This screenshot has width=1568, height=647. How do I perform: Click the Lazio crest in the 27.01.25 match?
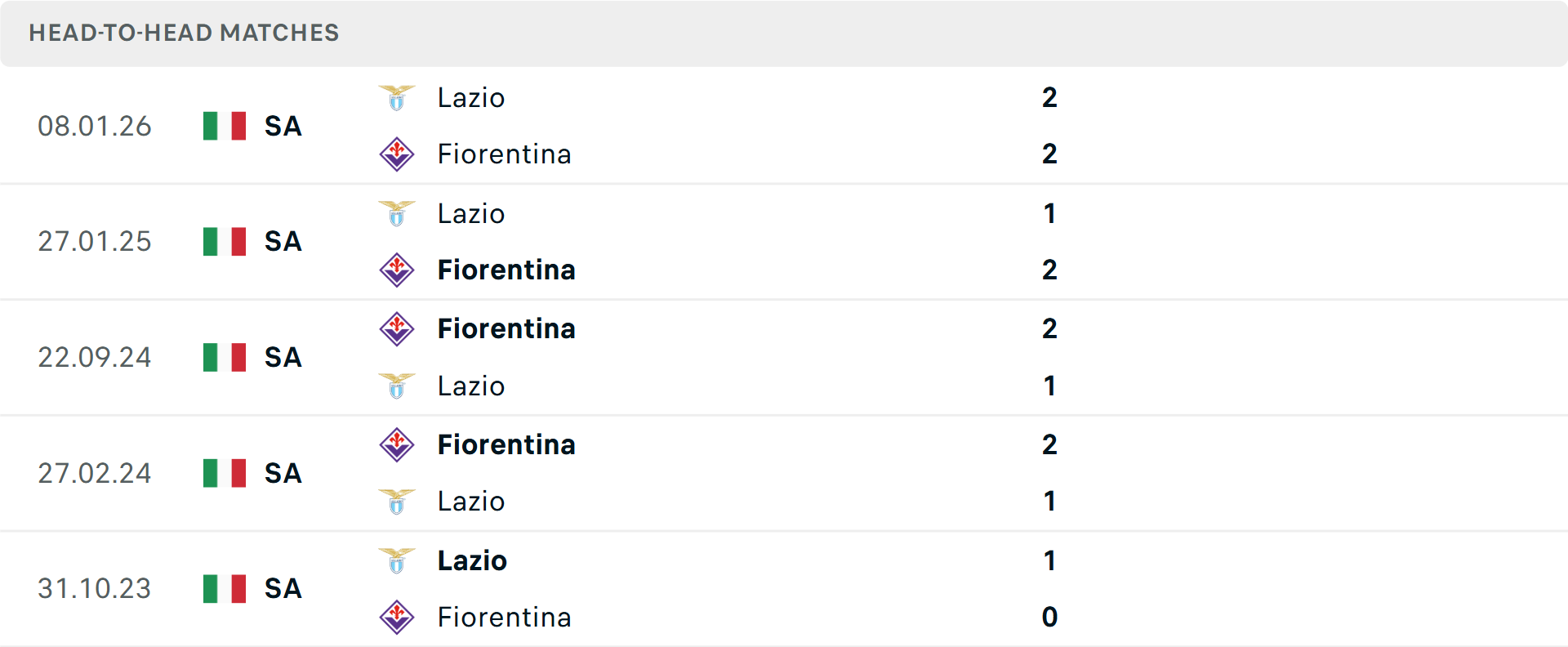[397, 213]
